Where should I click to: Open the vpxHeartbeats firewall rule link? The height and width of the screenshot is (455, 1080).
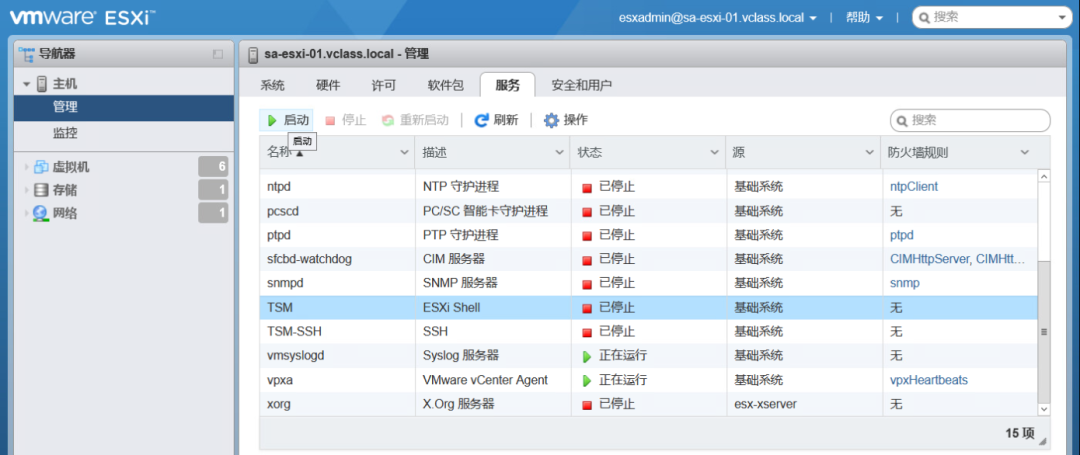point(928,381)
